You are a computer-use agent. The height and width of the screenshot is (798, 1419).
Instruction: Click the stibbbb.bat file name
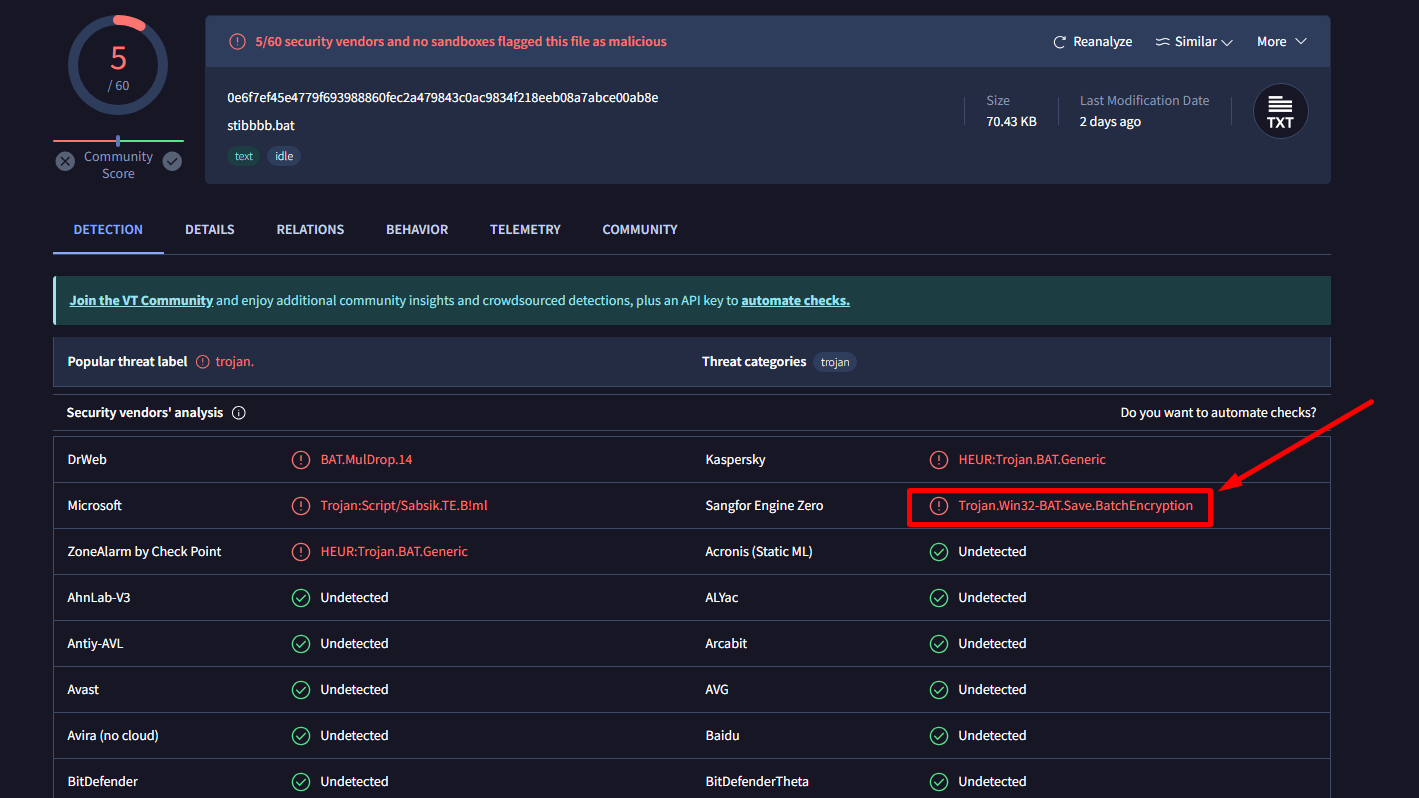(x=261, y=126)
